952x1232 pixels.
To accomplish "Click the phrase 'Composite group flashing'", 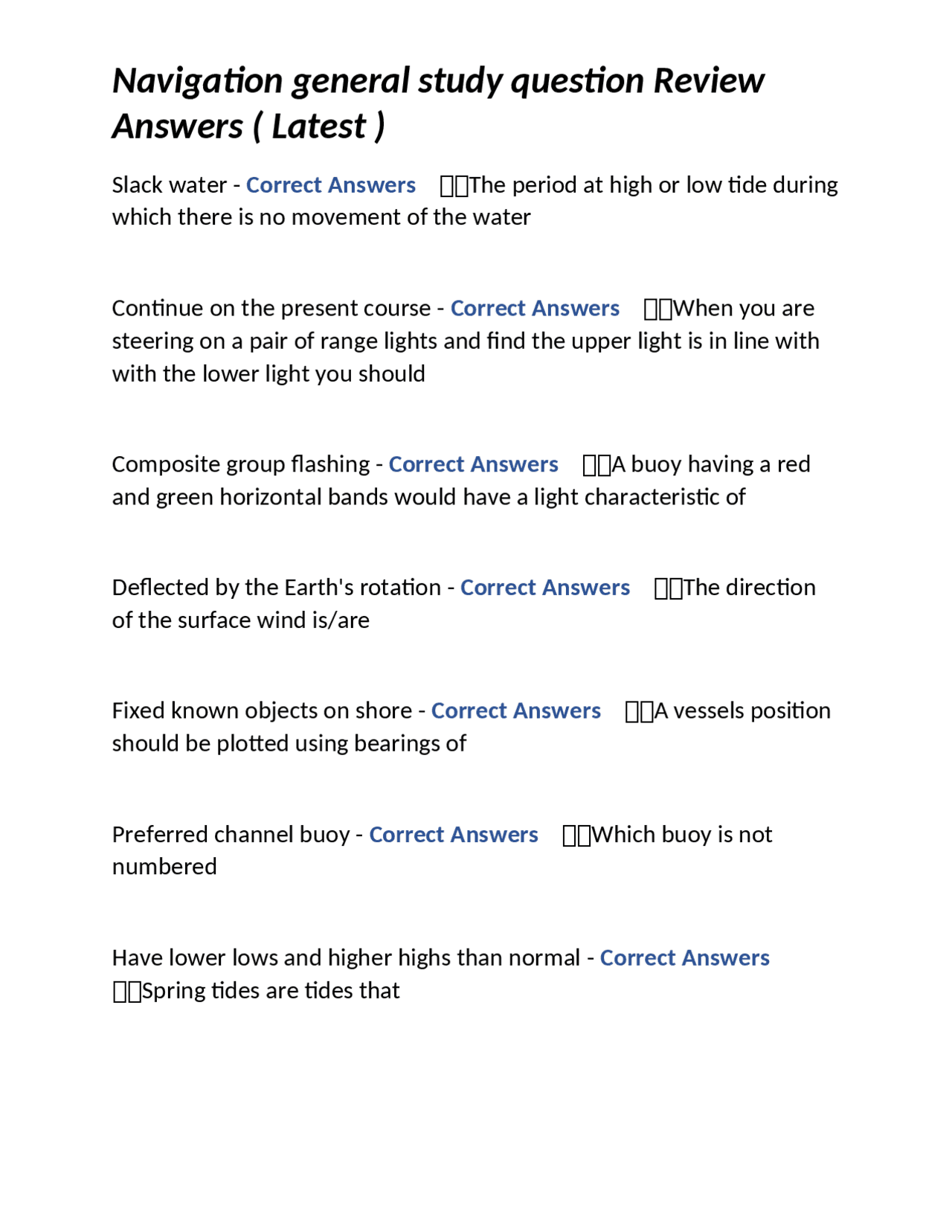I will pos(240,464).
